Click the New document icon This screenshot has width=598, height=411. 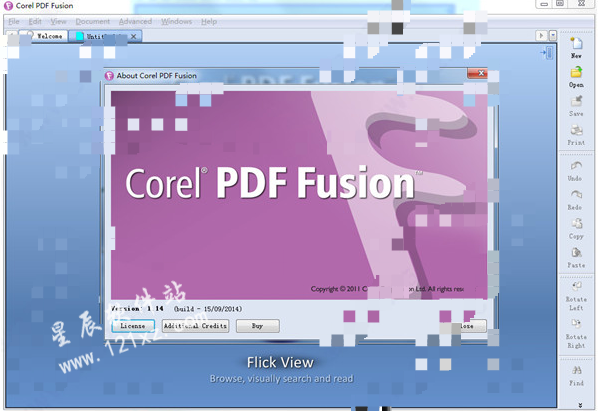(576, 43)
